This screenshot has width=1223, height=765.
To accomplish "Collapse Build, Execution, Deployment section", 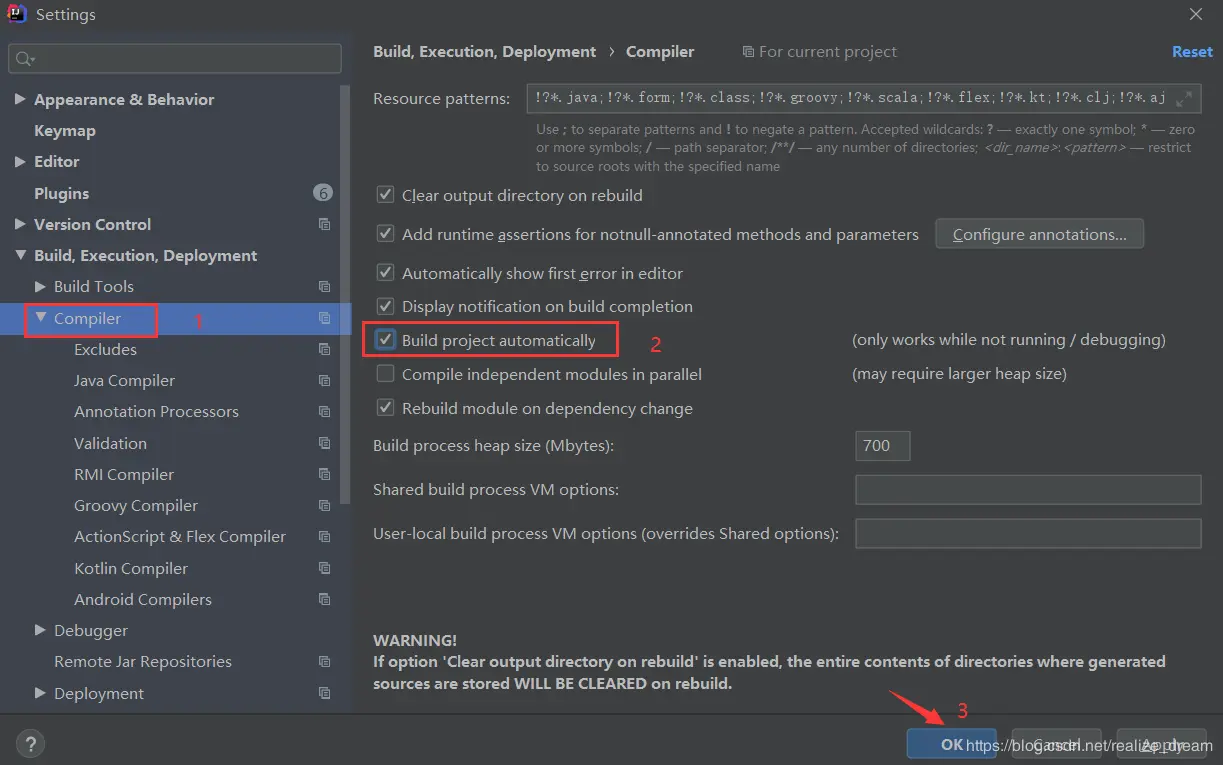I will [x=20, y=255].
